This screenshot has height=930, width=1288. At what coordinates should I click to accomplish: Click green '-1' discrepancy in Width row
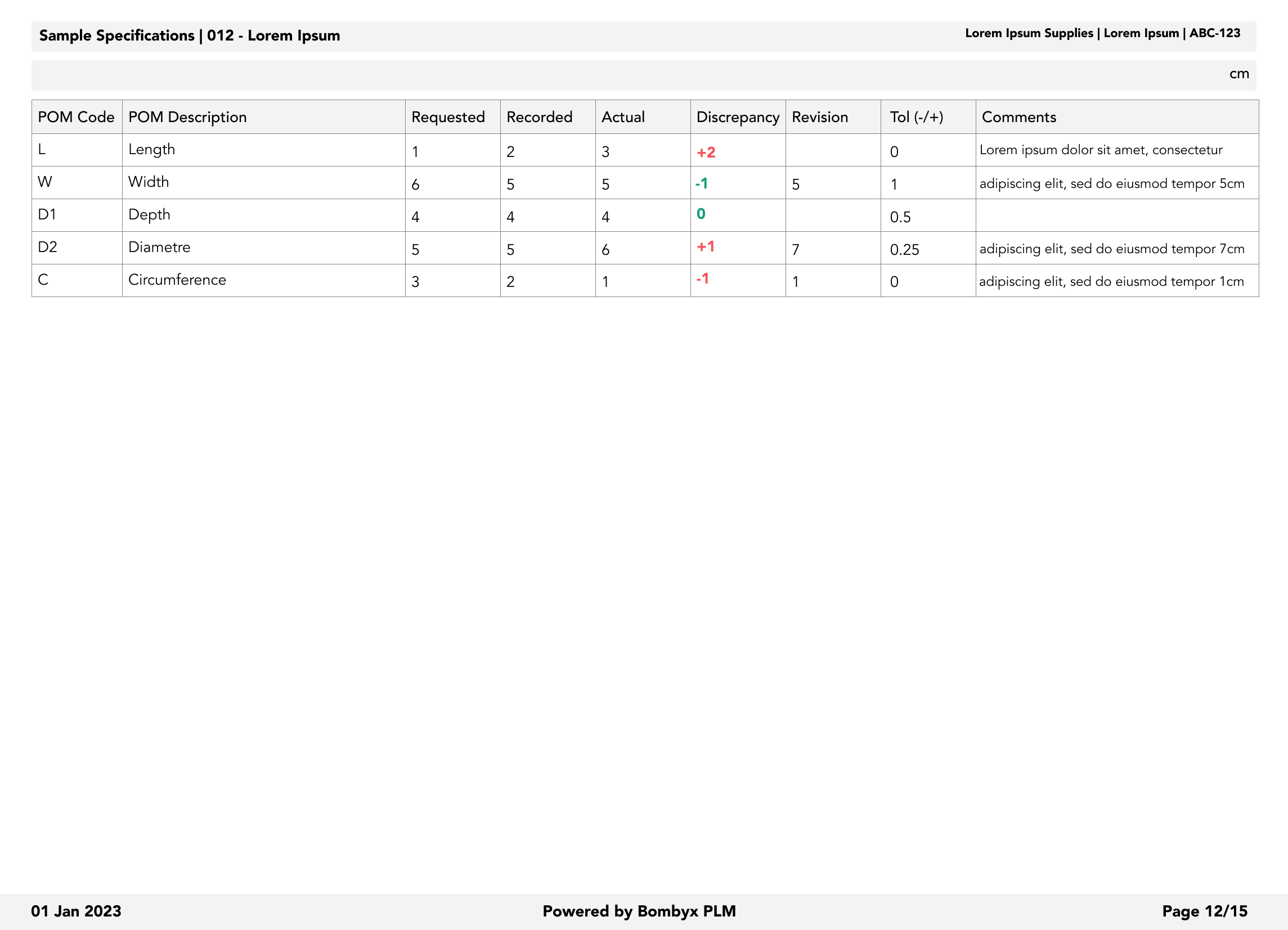(x=702, y=183)
